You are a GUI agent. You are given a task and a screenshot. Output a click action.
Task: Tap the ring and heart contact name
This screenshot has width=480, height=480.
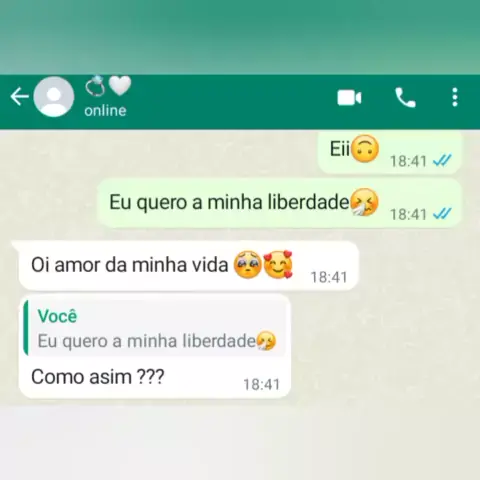(x=108, y=86)
